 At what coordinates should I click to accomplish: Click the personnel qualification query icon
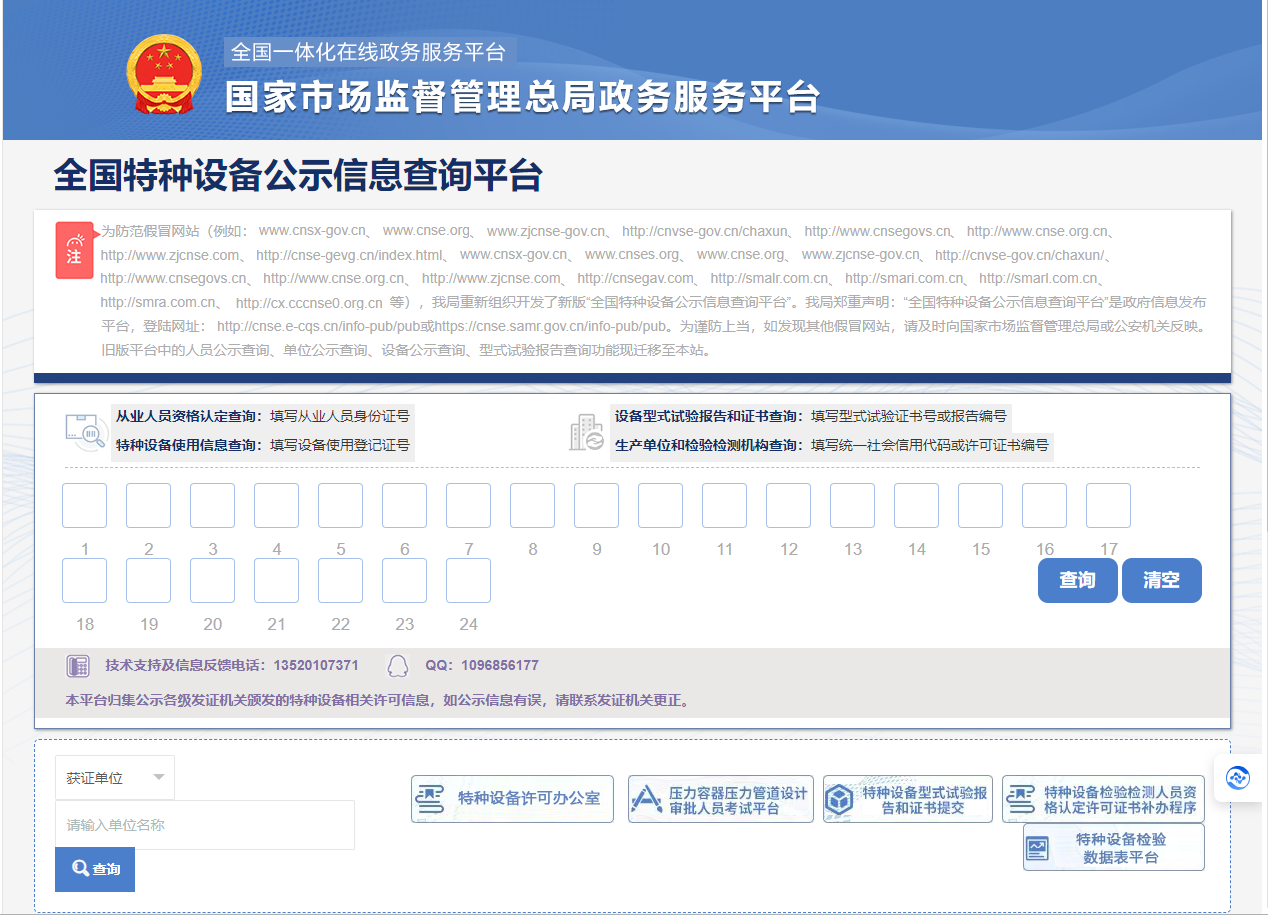pos(86,431)
